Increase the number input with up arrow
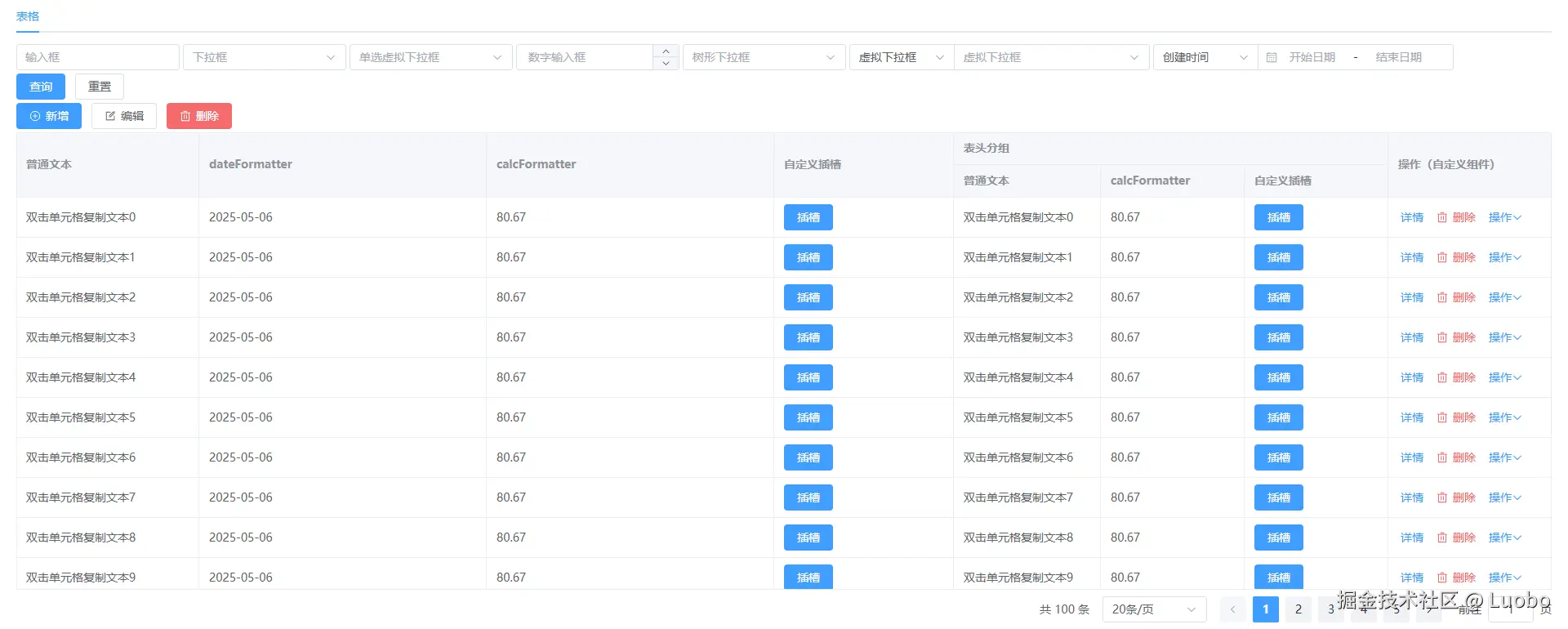The width and height of the screenshot is (1568, 629). (666, 51)
